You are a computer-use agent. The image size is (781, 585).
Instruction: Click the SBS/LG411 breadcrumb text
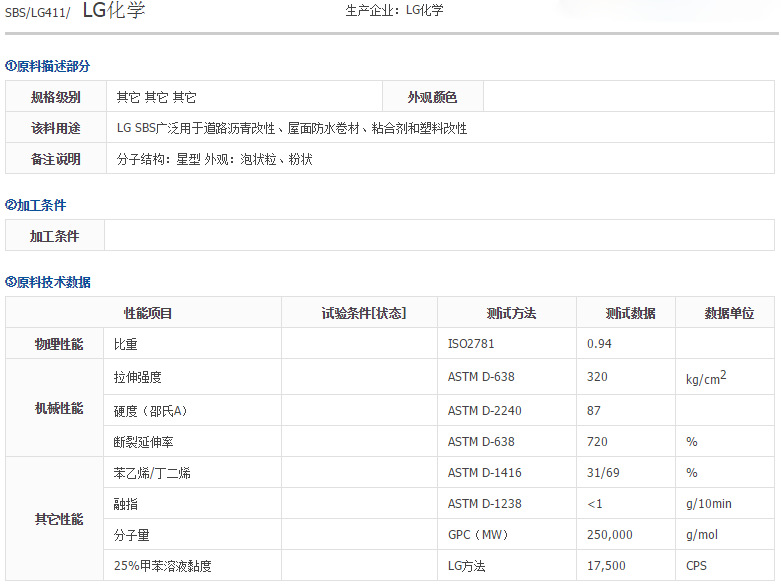36,12
